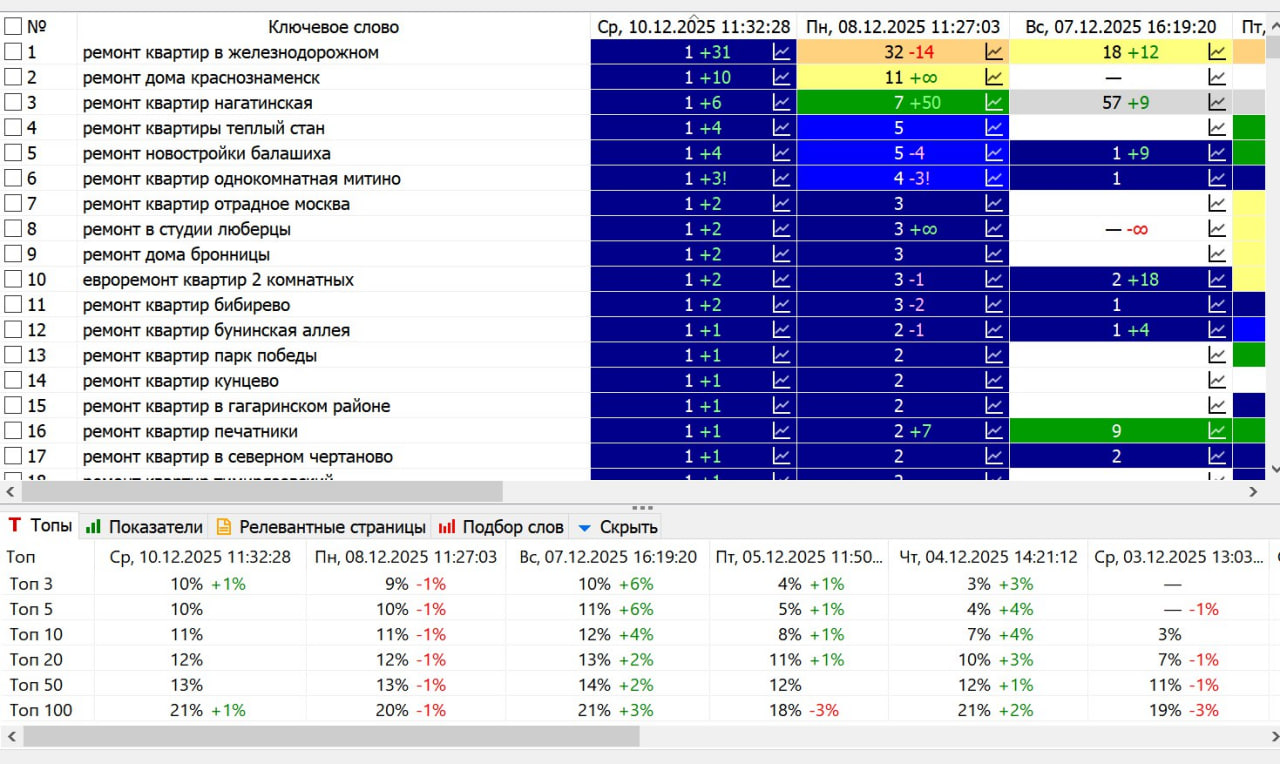This screenshot has height=764, width=1280.
Task: Show row 16 chart icon under 10.12.2025
Action: [781, 431]
